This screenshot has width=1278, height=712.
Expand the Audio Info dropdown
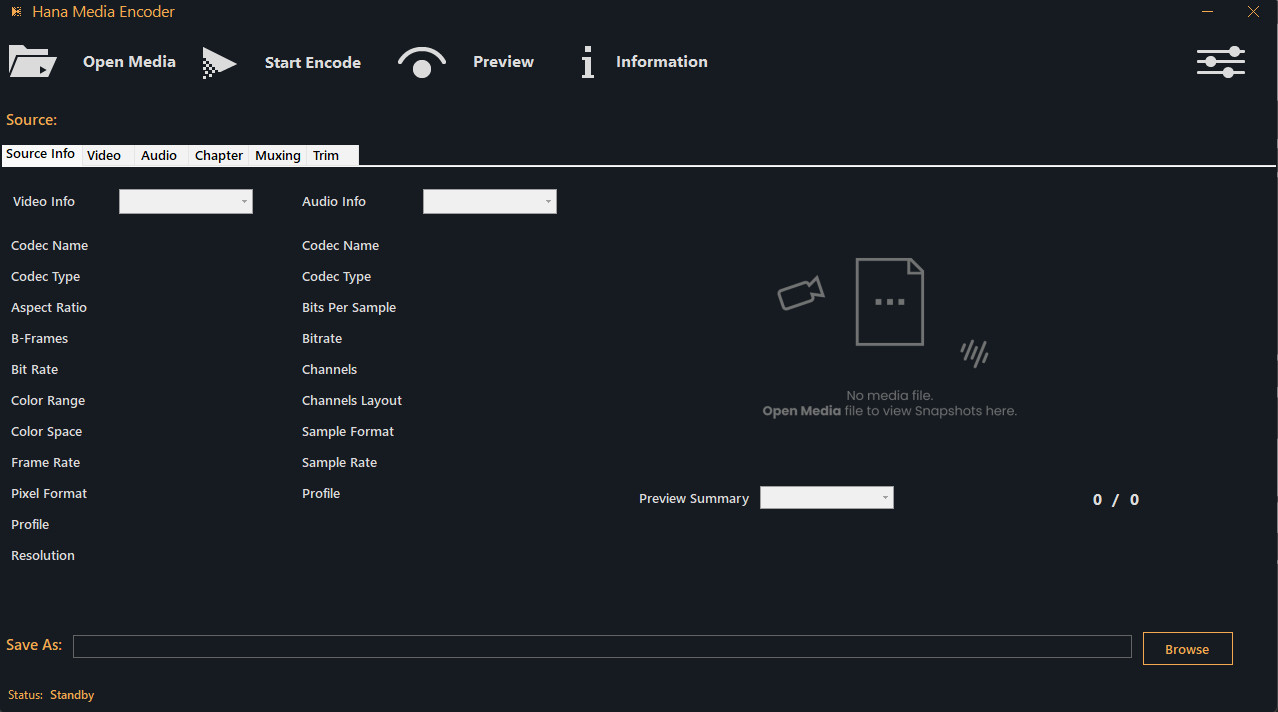point(490,201)
